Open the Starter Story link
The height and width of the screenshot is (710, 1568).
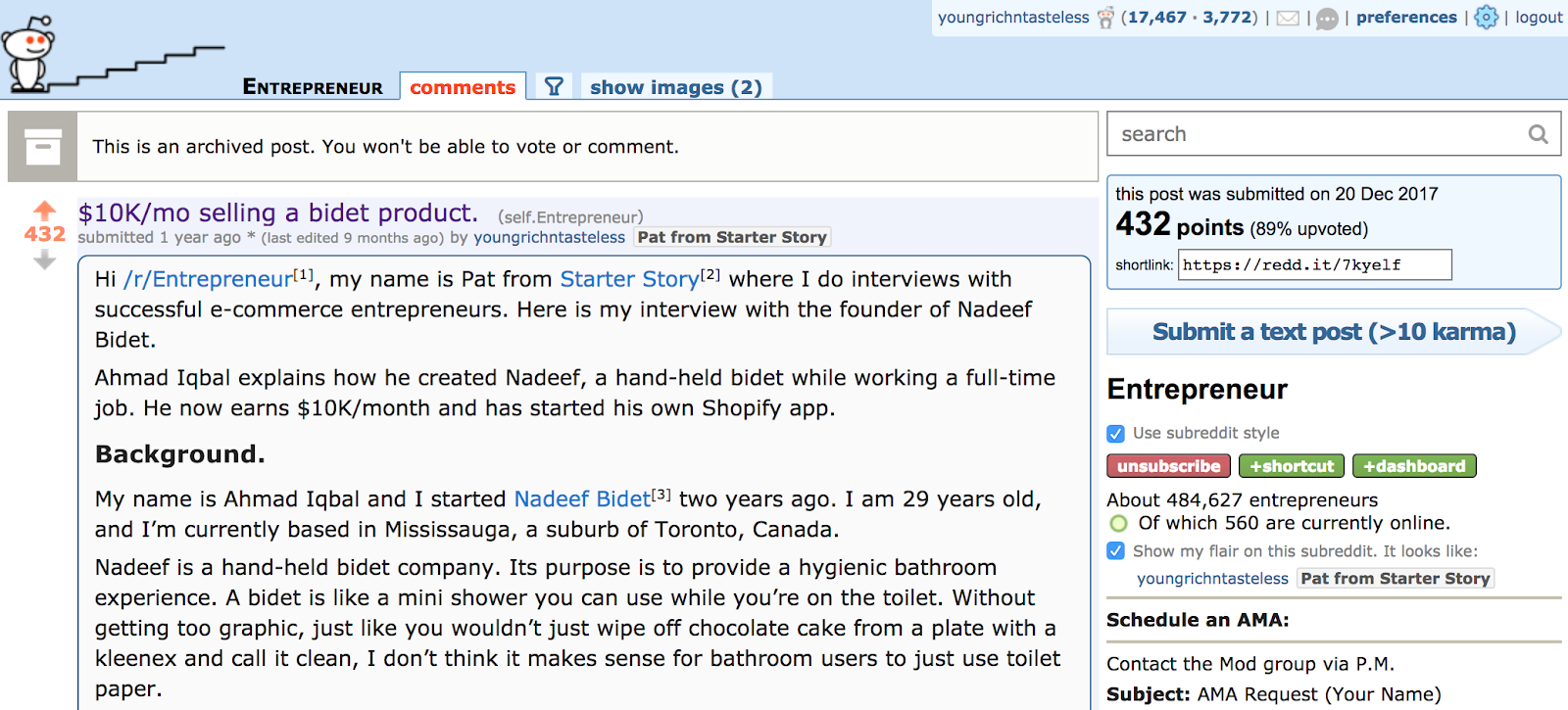pyautogui.click(x=629, y=279)
